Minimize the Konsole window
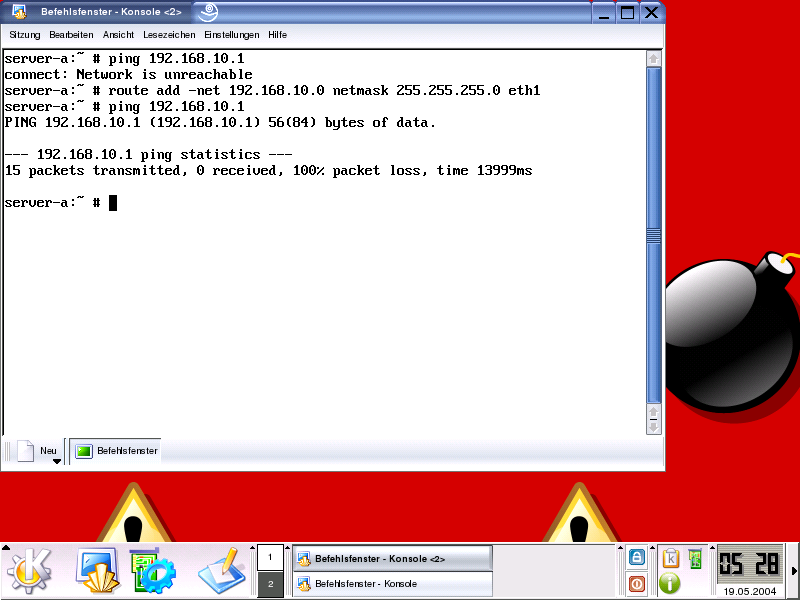This screenshot has height=600, width=800. (x=604, y=12)
